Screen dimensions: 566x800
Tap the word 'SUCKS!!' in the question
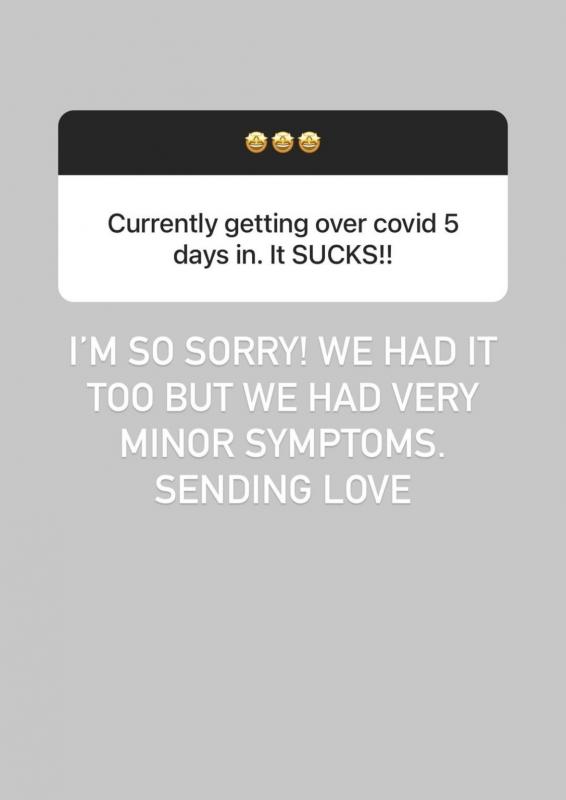(342, 255)
